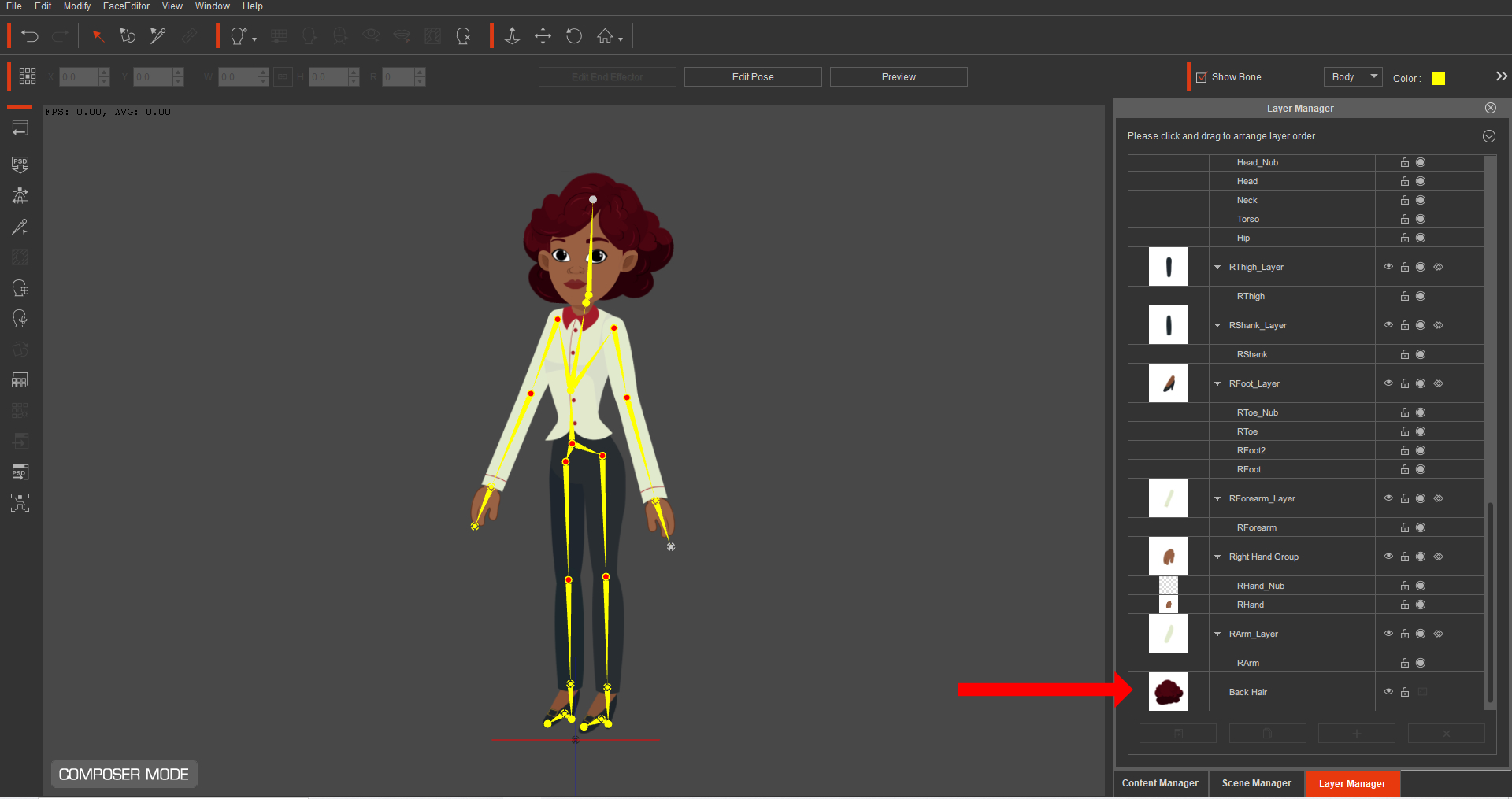Open the Sprite Editor grid icon
The height and width of the screenshot is (799, 1512).
20,380
